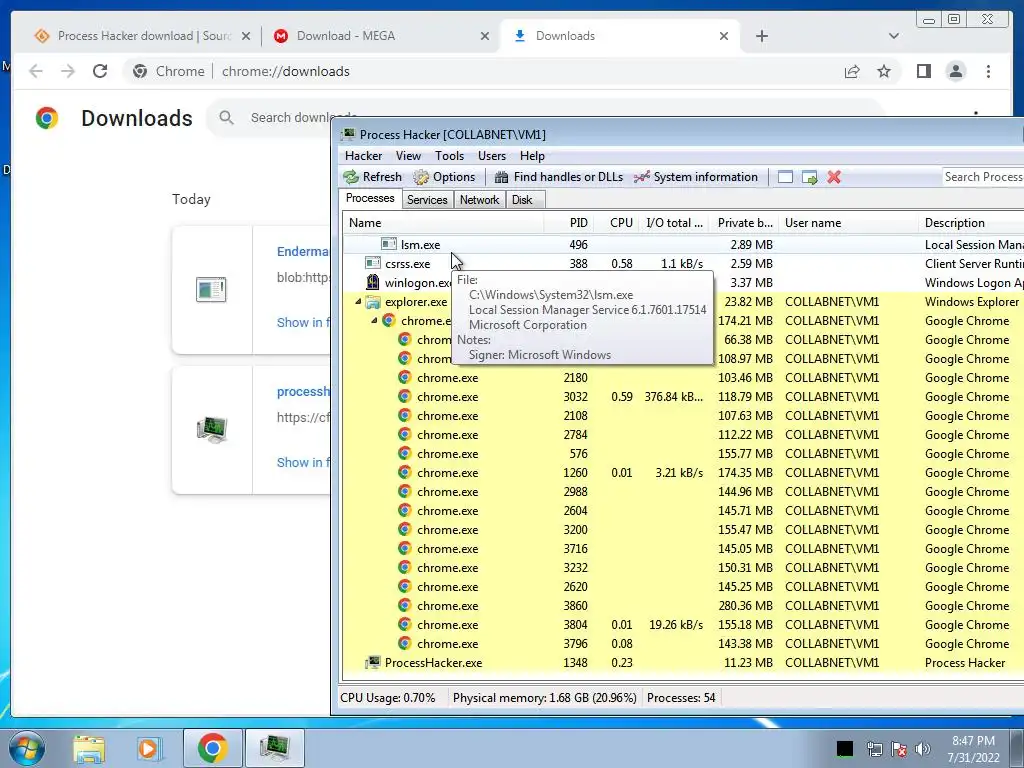1024x768 pixels.
Task: Select chrome.exe row with PID 3860
Action: point(683,605)
